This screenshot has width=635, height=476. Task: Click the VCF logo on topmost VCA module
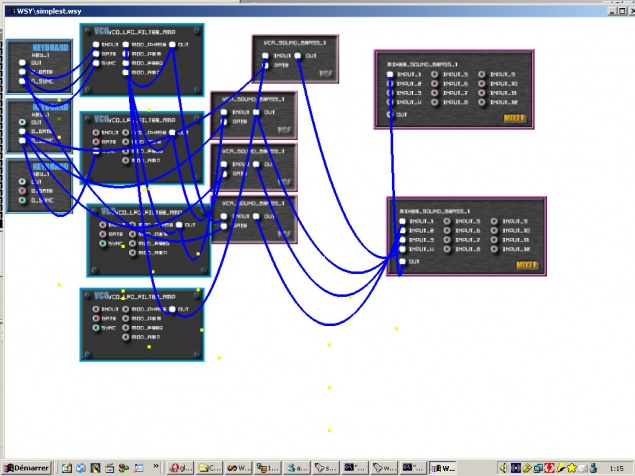(x=326, y=73)
